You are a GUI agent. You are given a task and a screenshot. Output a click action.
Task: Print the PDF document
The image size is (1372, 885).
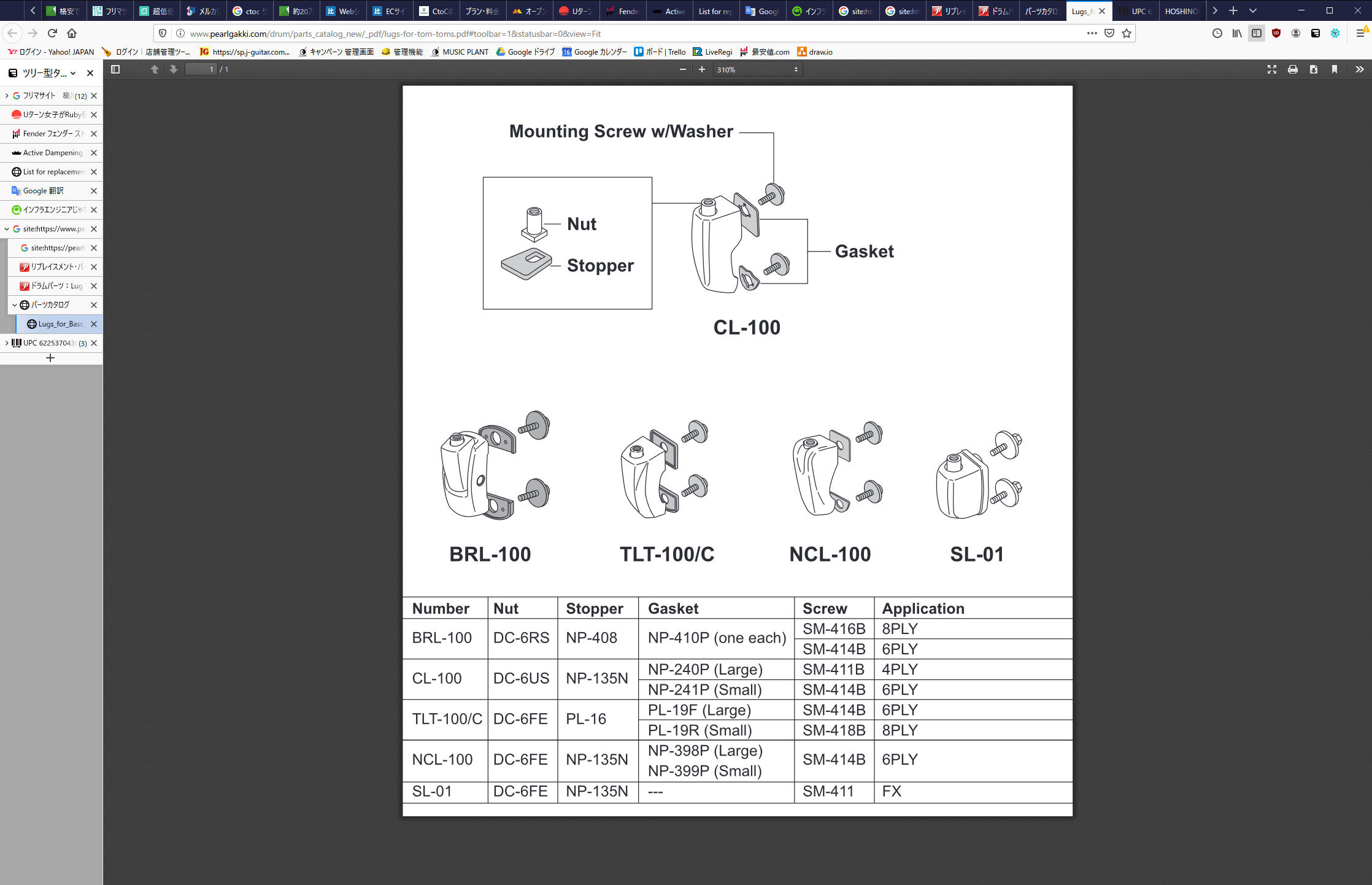point(1293,69)
